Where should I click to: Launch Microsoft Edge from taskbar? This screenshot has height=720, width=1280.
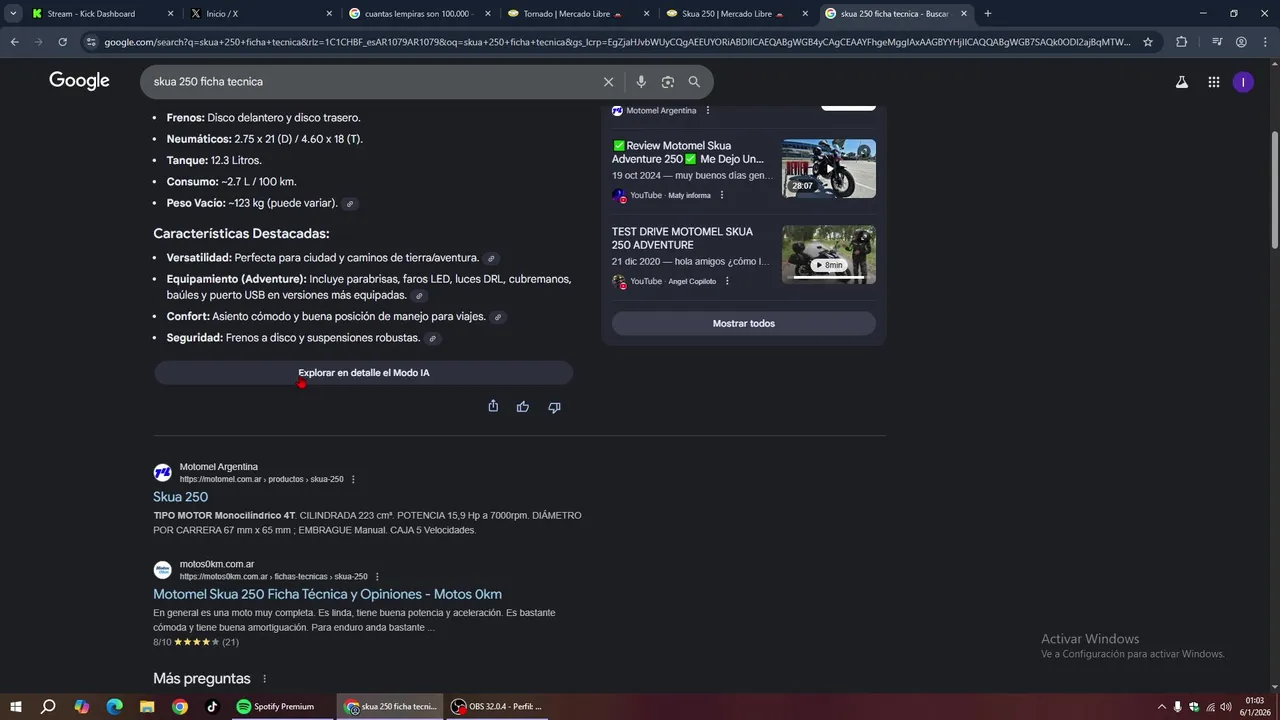114,707
